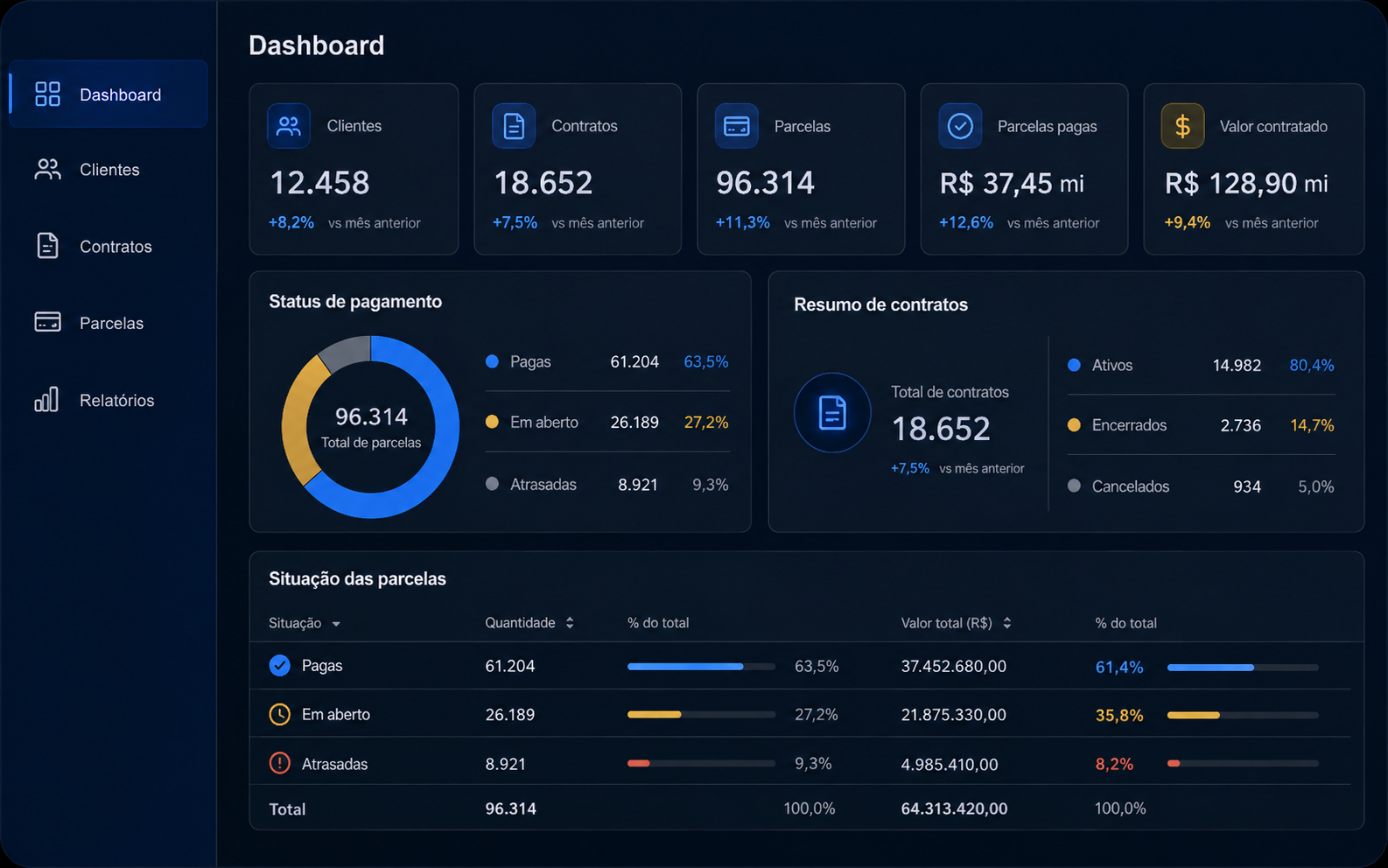Click the blue check icon in the Pagas row
Image resolution: width=1388 pixels, height=868 pixels.
pos(279,666)
